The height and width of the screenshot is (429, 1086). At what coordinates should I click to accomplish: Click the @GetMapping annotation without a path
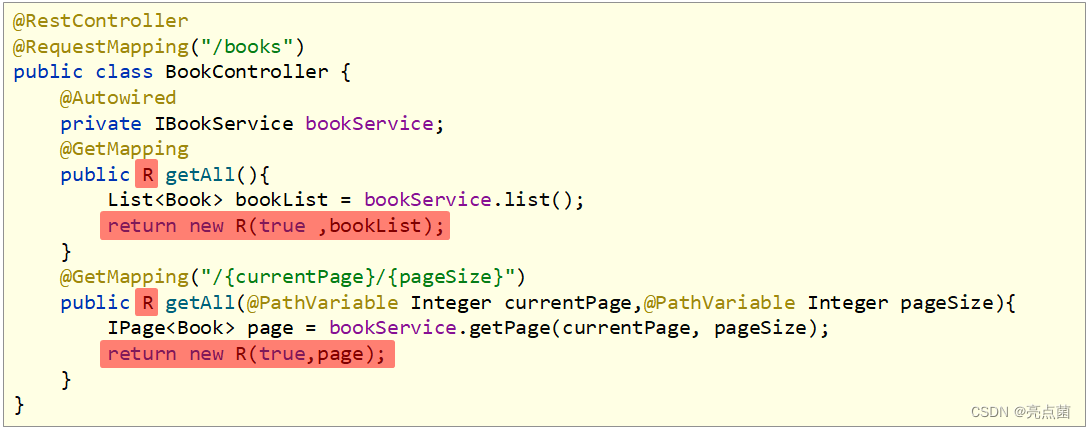124,149
